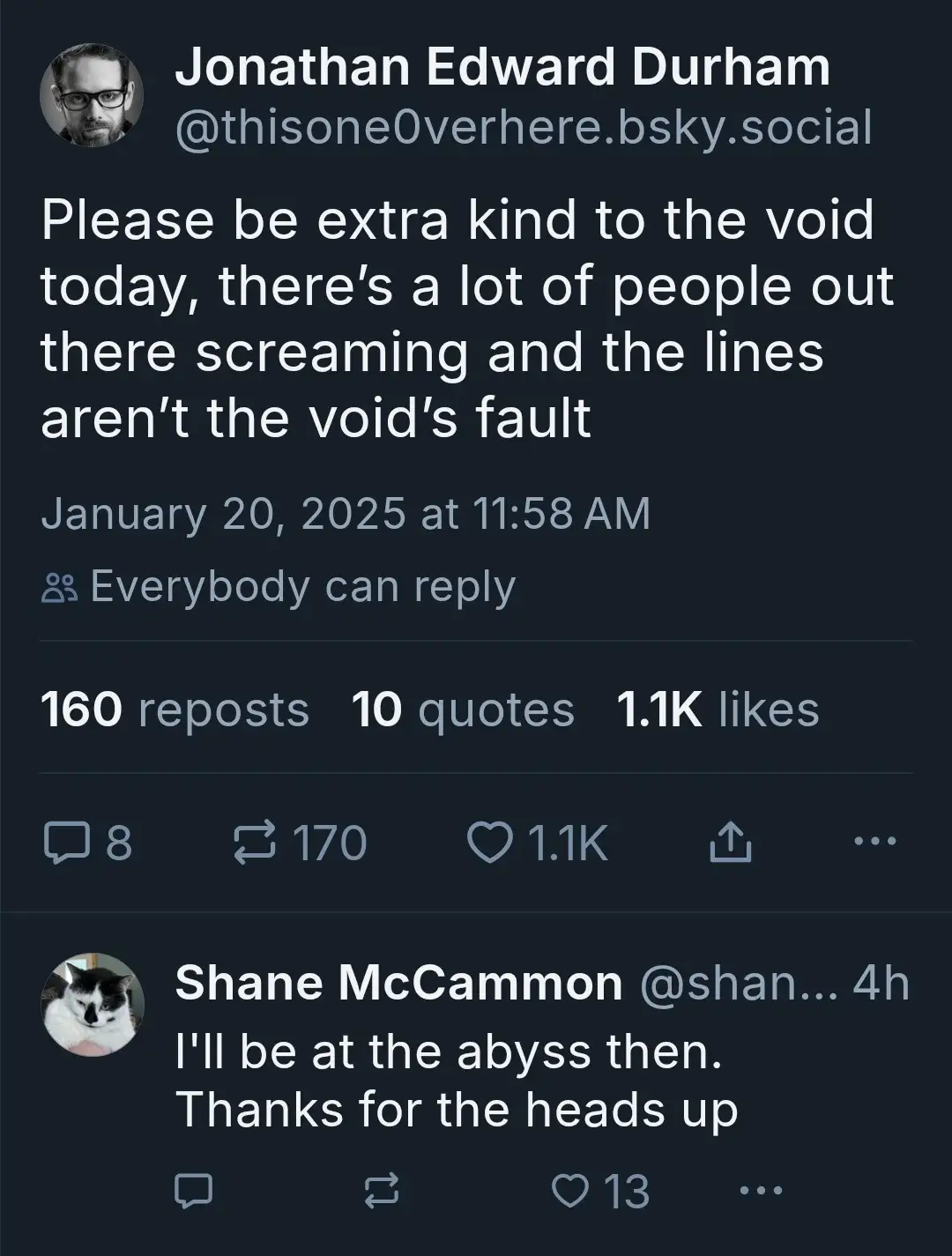952x1256 pixels.
Task: Tap the Everybody can reply label
Action: [x=279, y=587]
